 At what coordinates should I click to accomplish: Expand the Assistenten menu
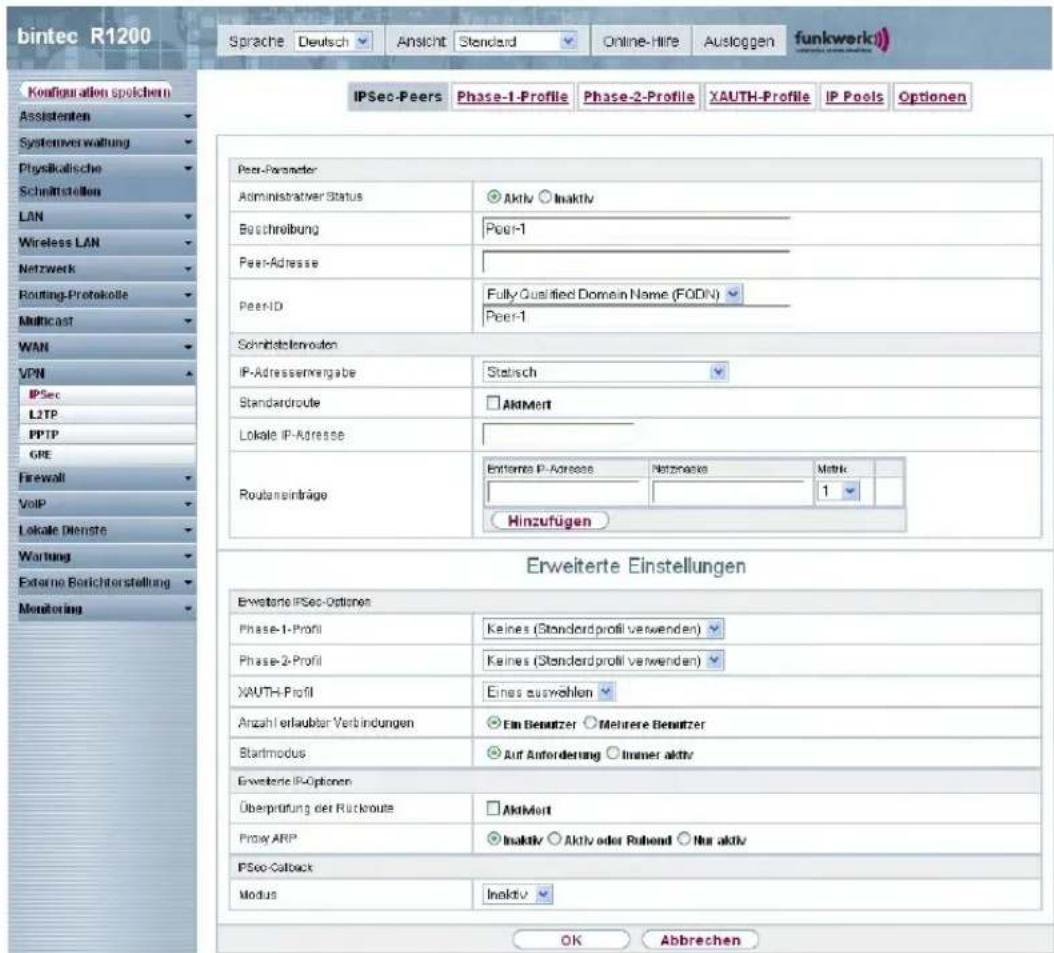click(x=104, y=116)
